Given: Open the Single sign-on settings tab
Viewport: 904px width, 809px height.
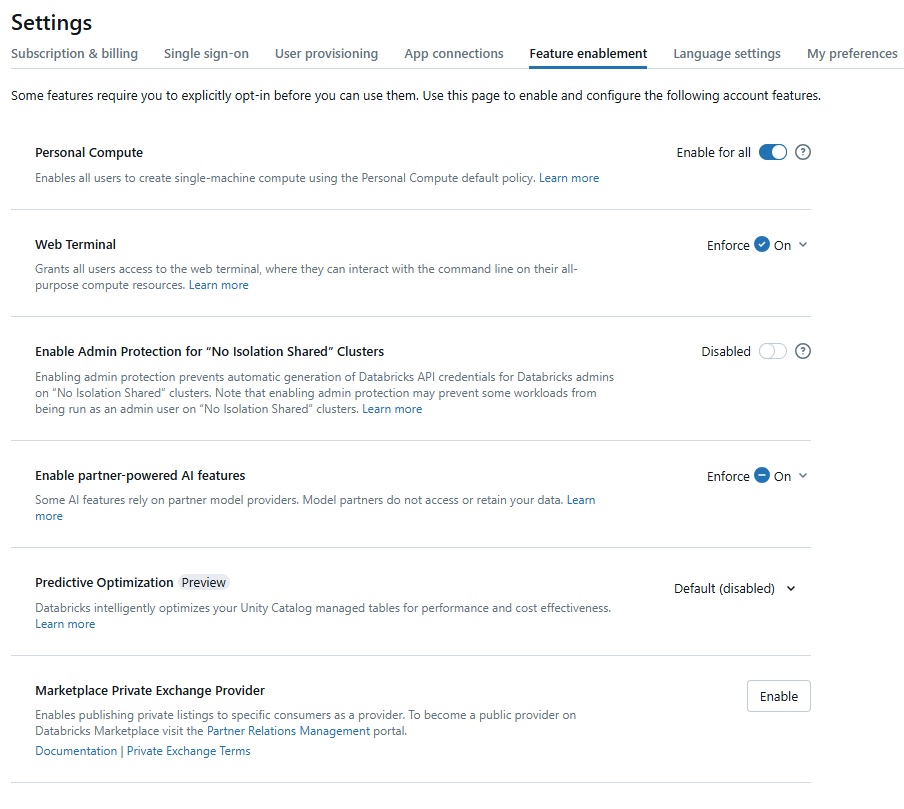Looking at the screenshot, I should tap(206, 53).
